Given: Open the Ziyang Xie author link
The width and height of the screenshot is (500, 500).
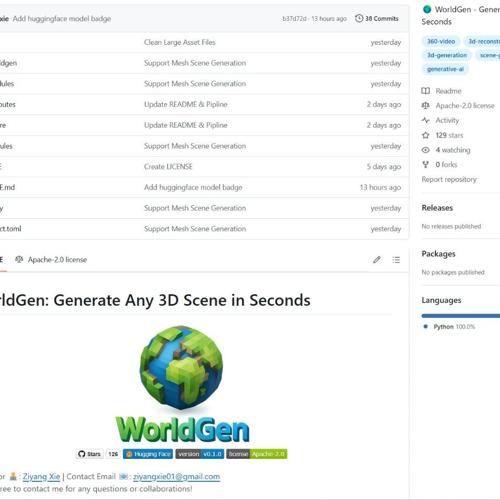Looking at the screenshot, I should point(41,477).
